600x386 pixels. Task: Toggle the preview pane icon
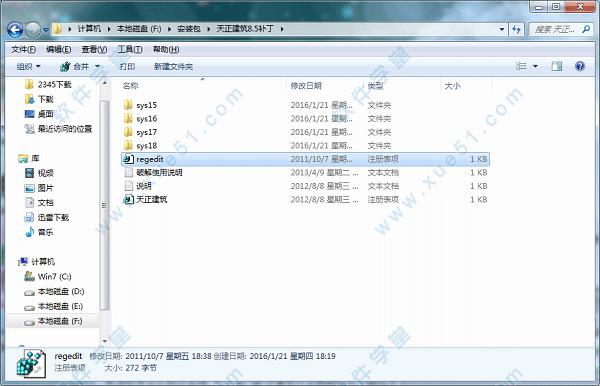pyautogui.click(x=557, y=66)
